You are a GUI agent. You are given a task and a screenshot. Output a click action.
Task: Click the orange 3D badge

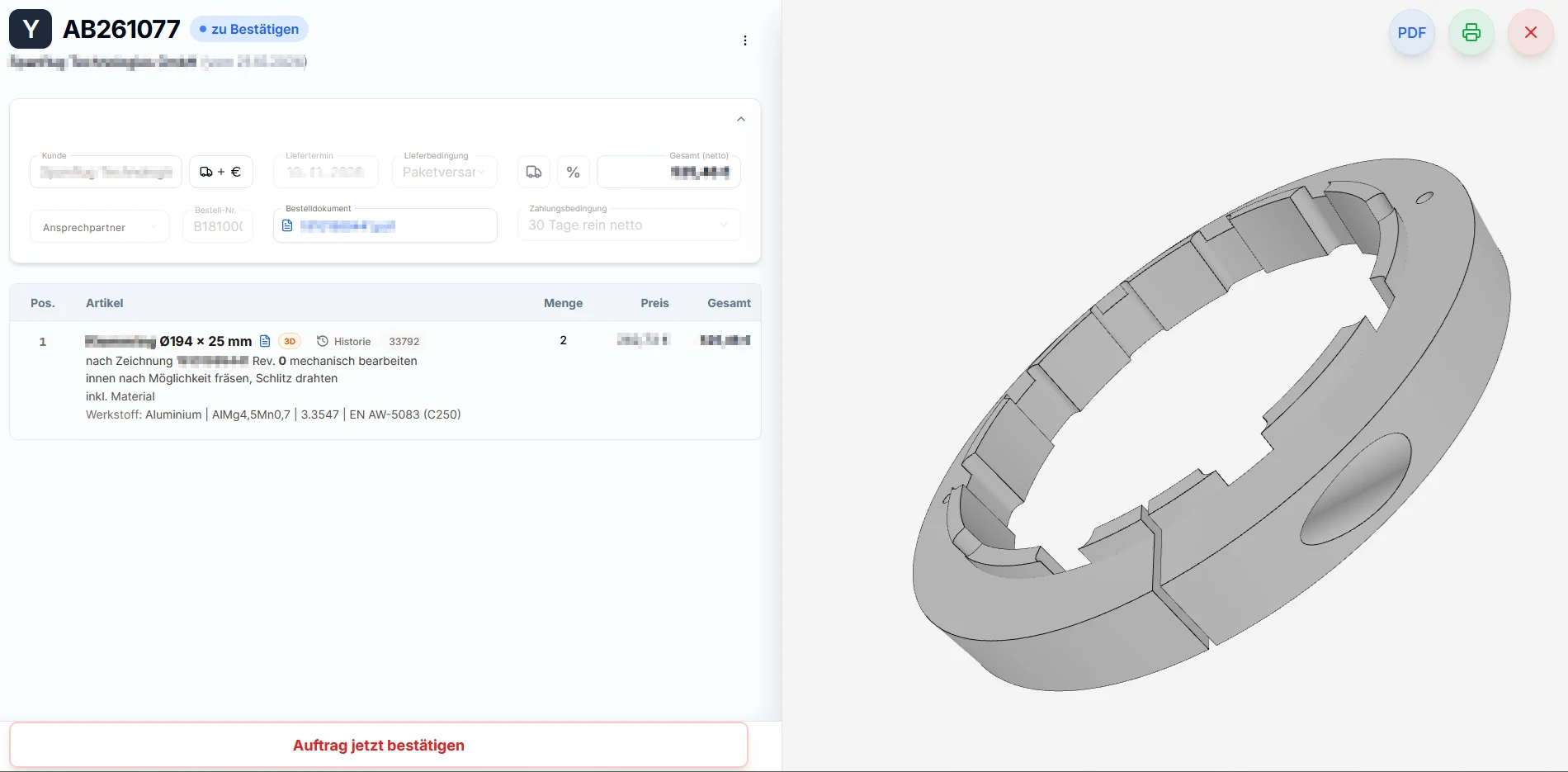pyautogui.click(x=290, y=341)
